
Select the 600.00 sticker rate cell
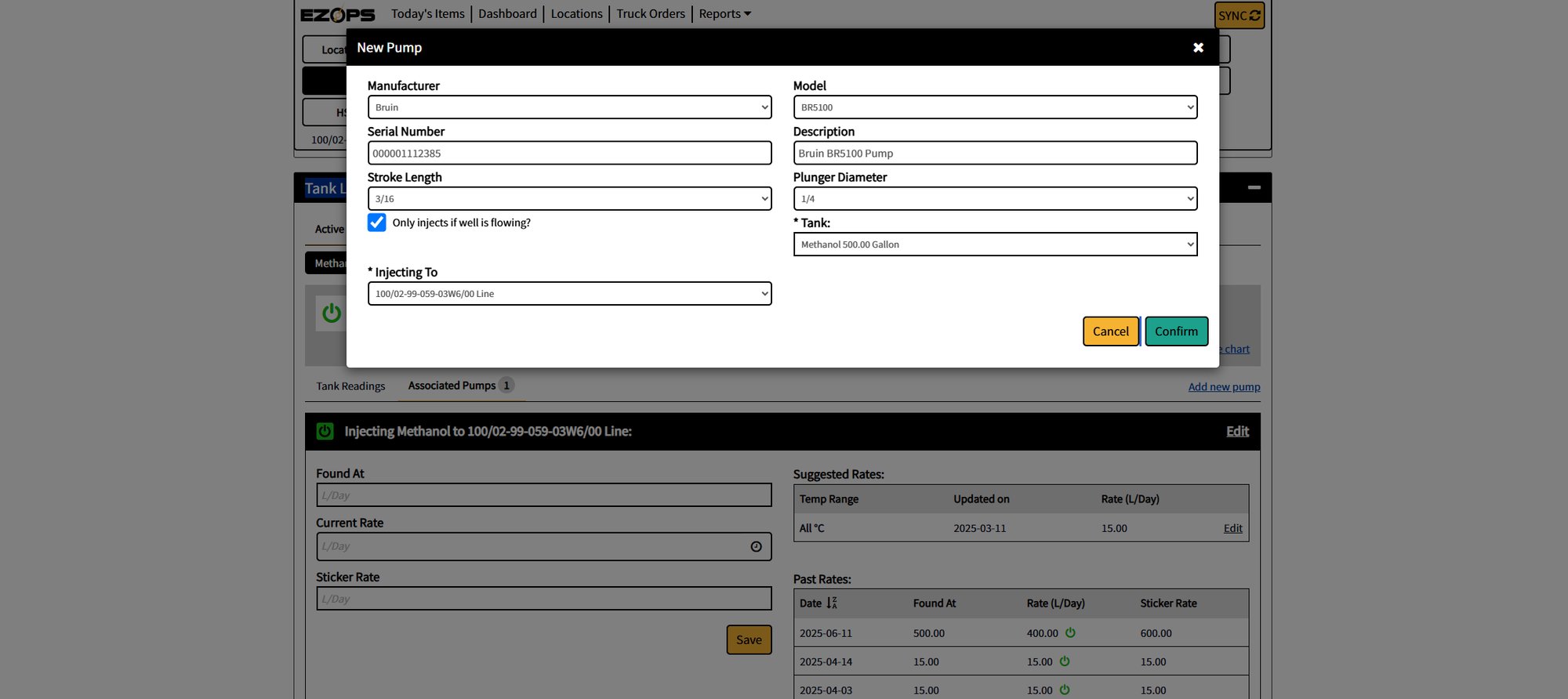coord(1156,633)
